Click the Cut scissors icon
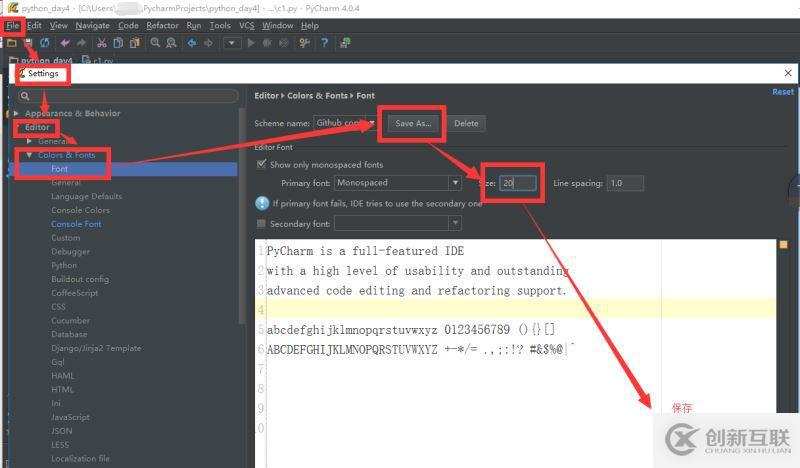This screenshot has height=468, width=800. 102,43
